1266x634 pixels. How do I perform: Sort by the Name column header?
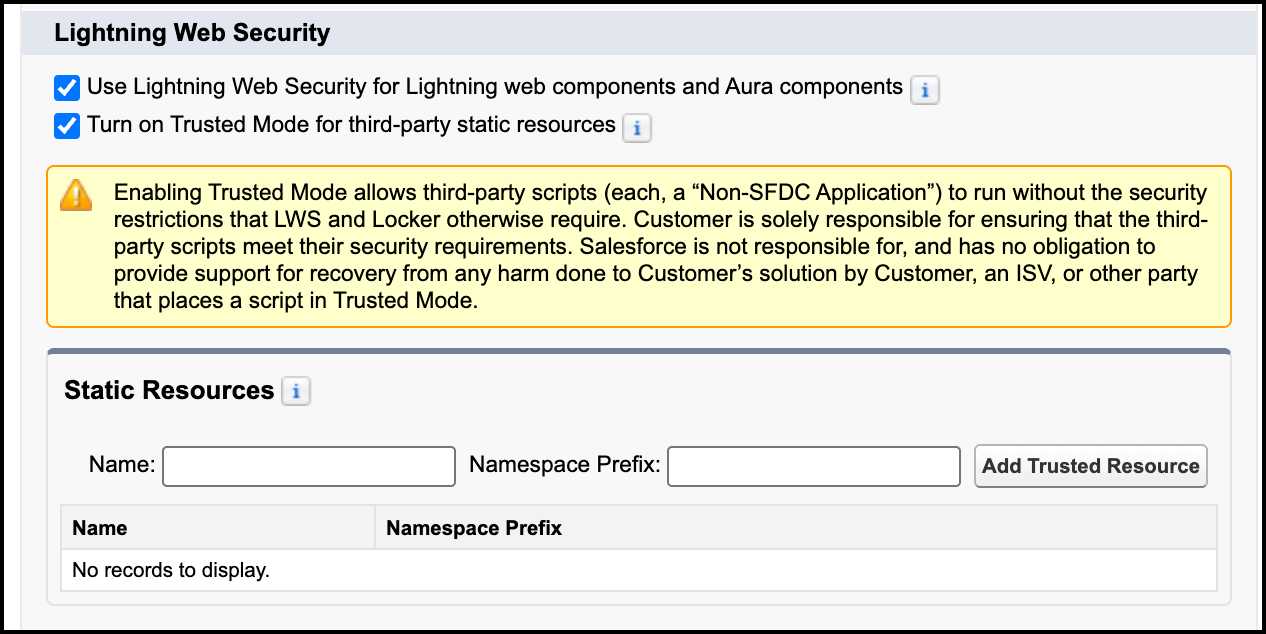[x=100, y=528]
